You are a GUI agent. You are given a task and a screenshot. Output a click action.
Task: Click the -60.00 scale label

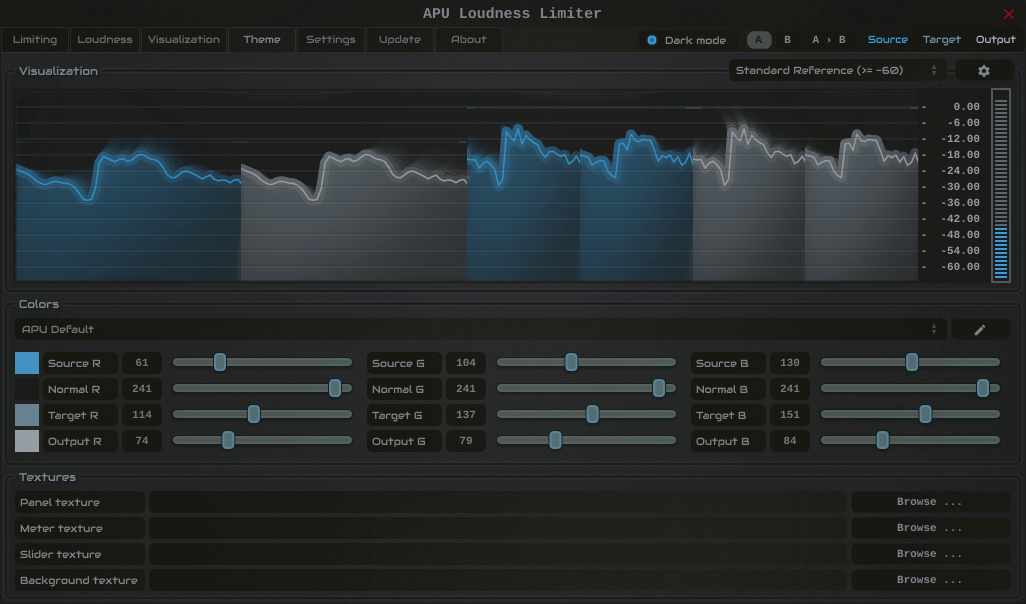[x=960, y=267]
